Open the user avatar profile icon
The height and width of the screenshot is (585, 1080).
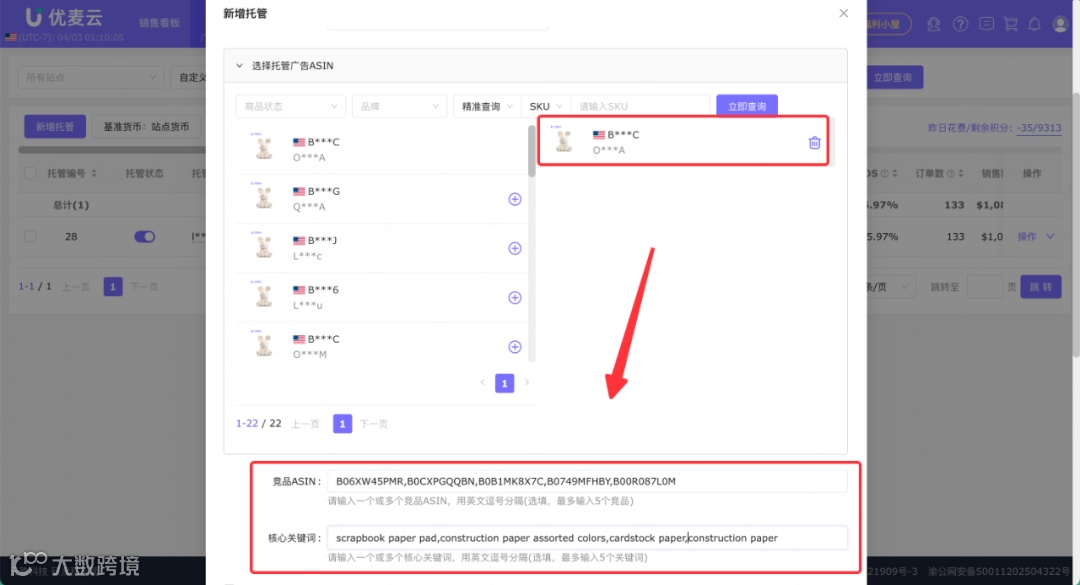pyautogui.click(x=1060, y=24)
